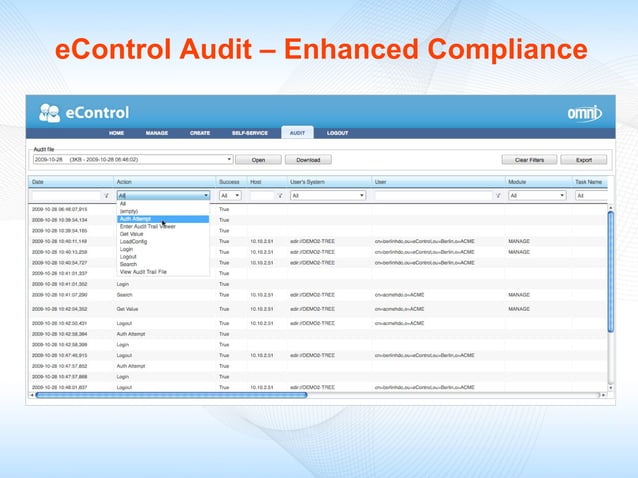
Task: Choose 'Auth Attempt' in the Action dropdown list
Action: pyautogui.click(x=163, y=219)
